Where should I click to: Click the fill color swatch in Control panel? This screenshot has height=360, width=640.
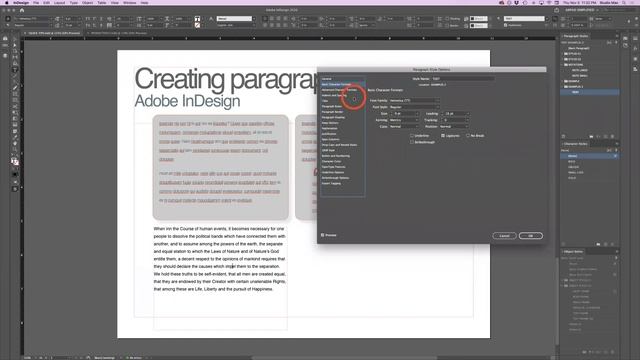point(198,19)
